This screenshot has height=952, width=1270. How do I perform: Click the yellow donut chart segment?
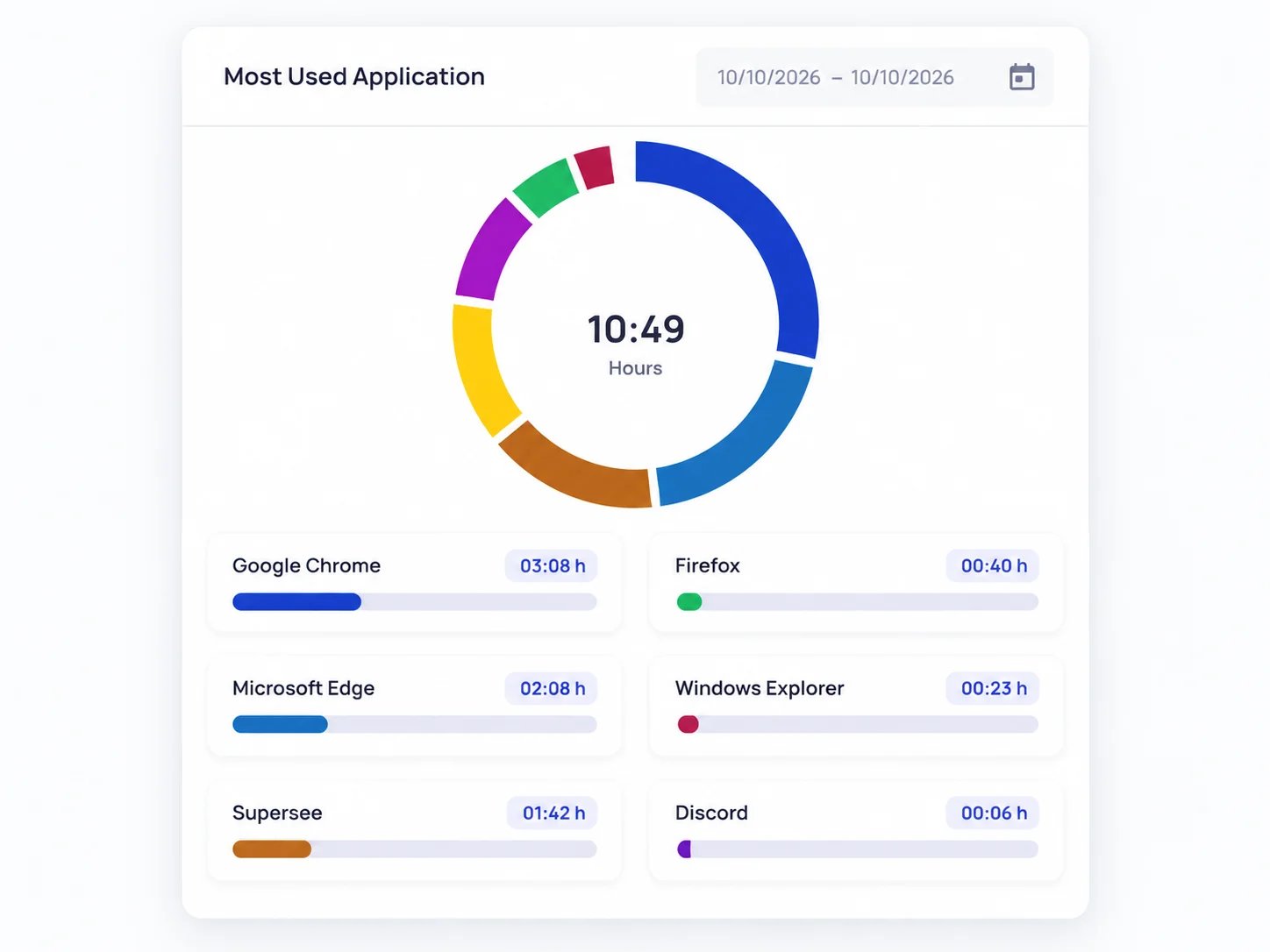[x=479, y=368]
